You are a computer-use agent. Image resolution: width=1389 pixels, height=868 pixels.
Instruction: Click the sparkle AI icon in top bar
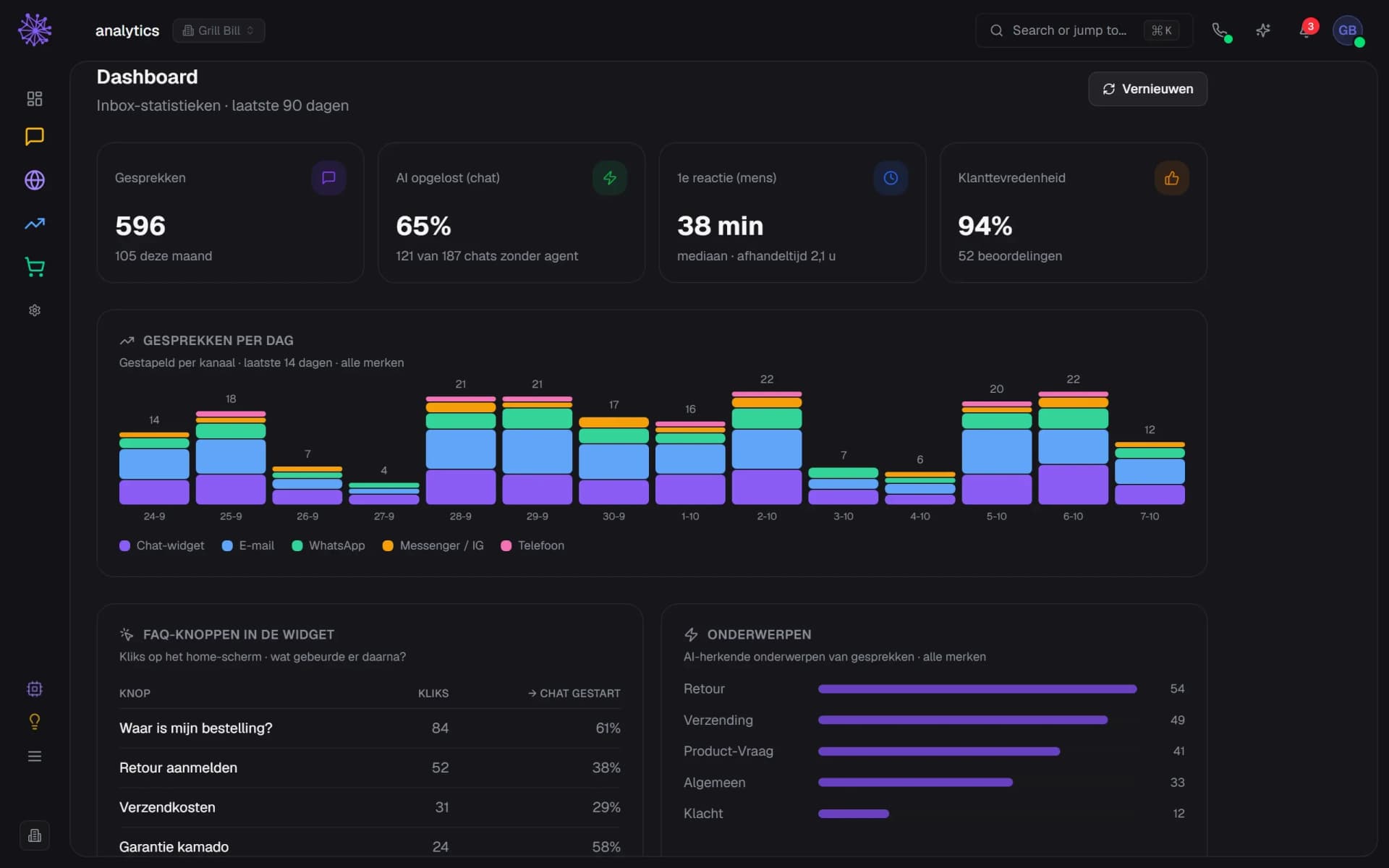coord(1263,30)
